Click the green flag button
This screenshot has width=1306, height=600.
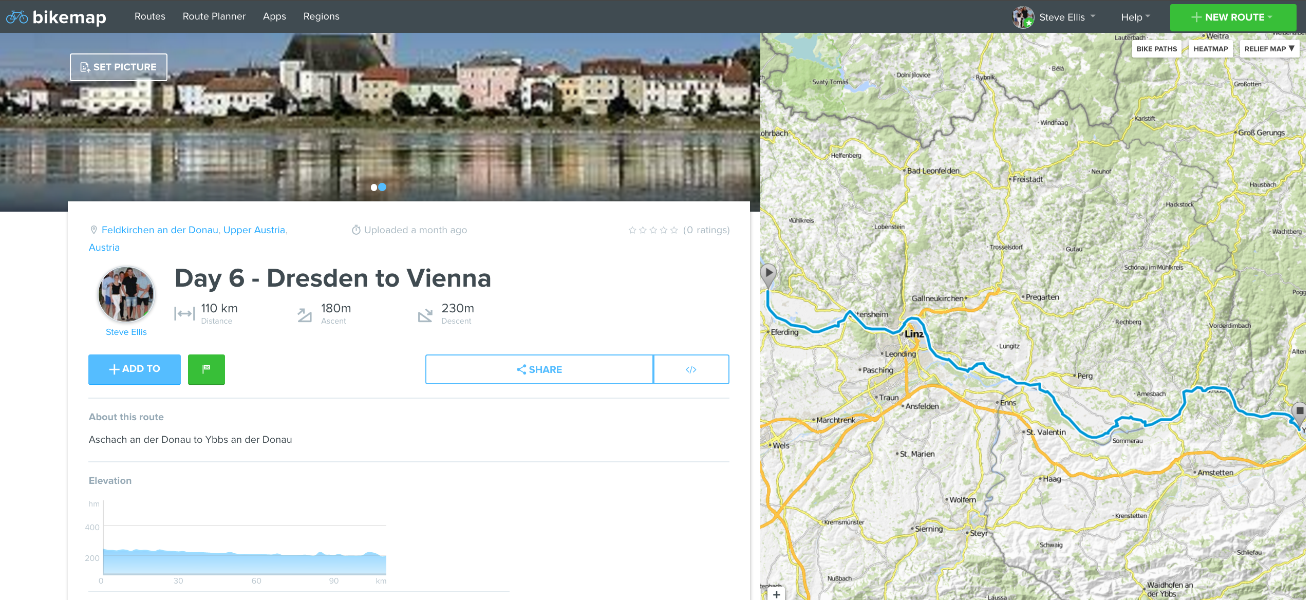tap(206, 369)
